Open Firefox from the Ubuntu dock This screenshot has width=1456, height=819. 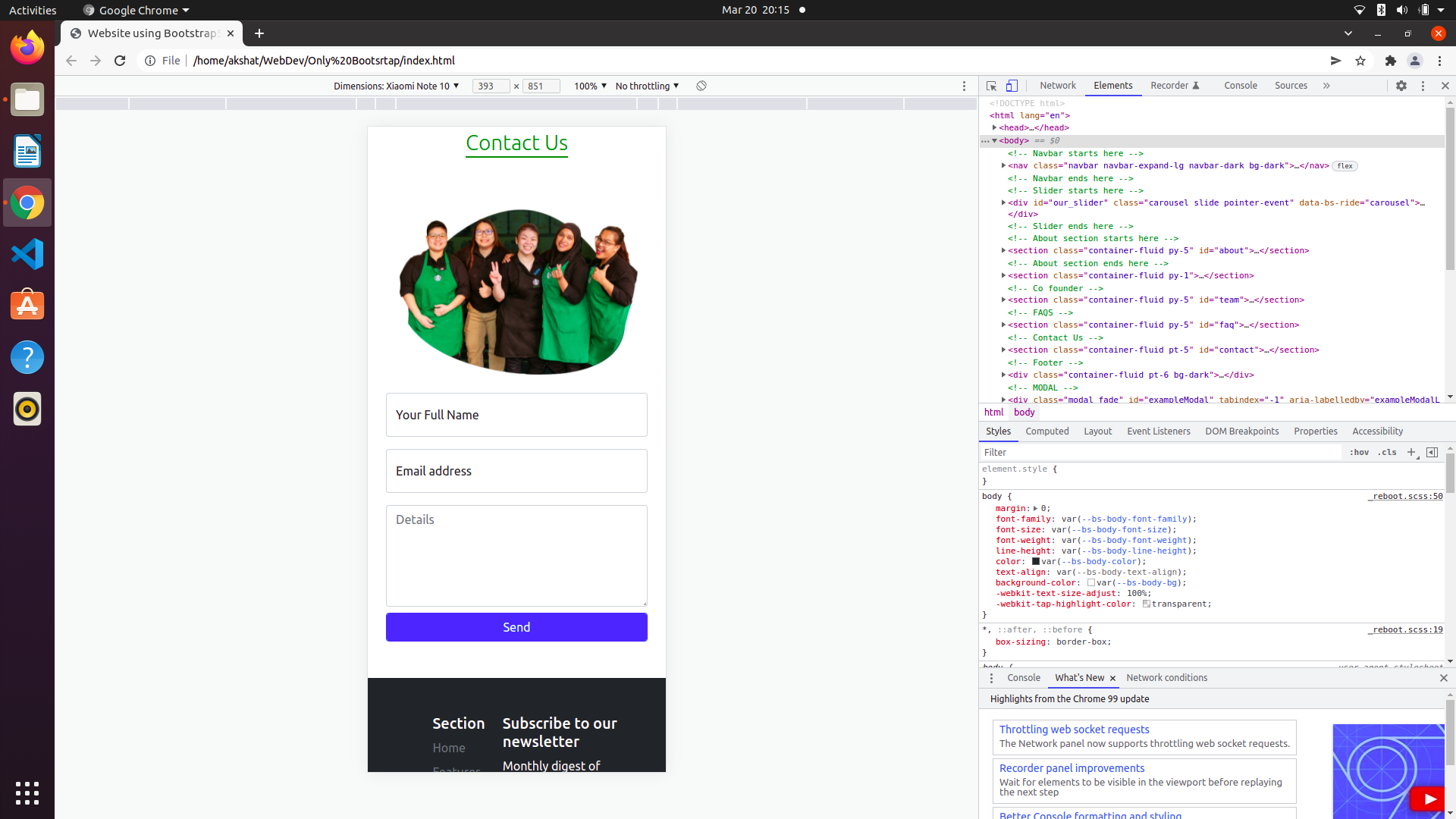27,48
